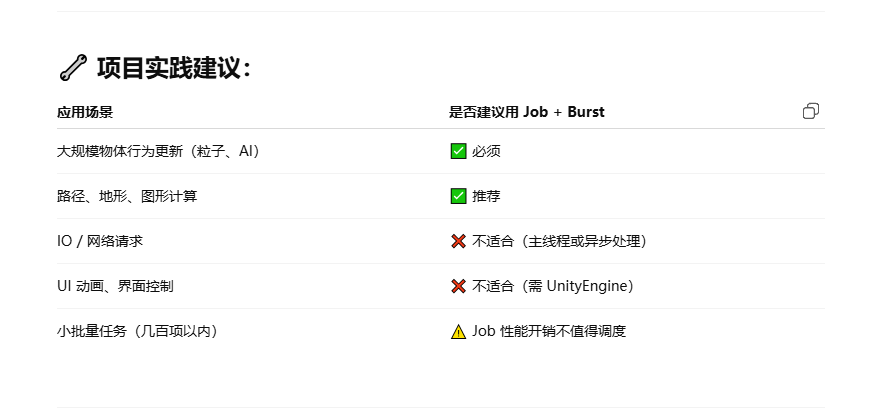Copy the table using the copy icon
Screen dimensions: 873x416
[x=811, y=111]
